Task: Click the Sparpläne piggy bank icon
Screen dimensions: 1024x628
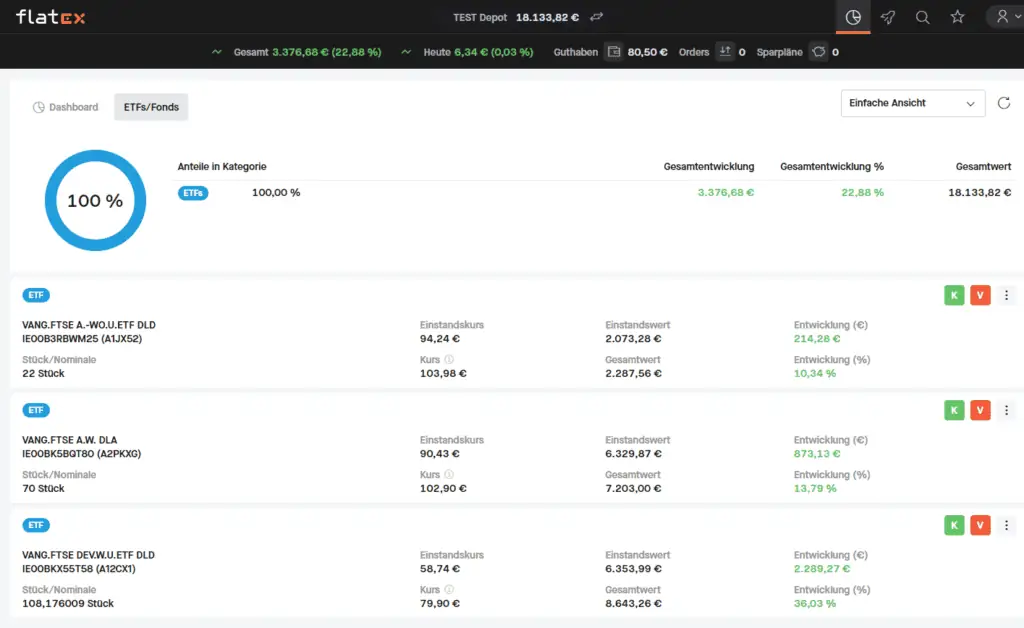Action: 818,52
